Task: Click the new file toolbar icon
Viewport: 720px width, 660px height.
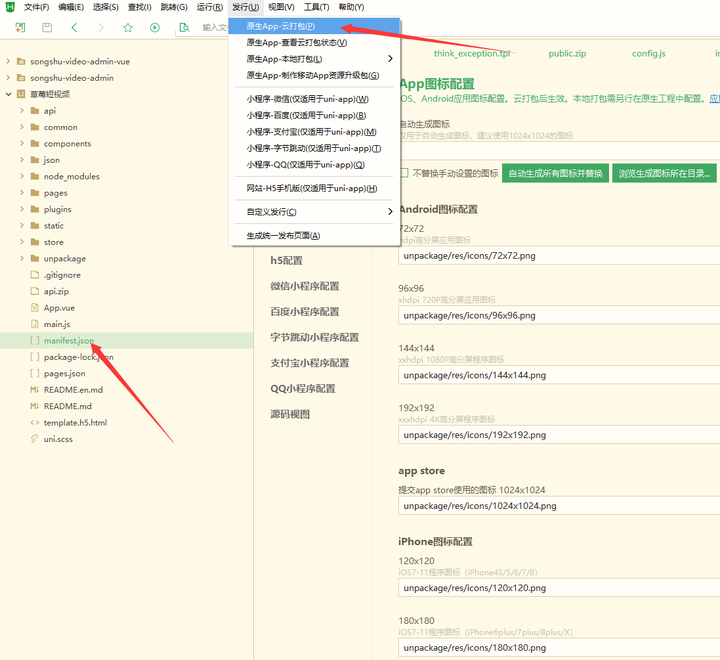Action: point(20,28)
